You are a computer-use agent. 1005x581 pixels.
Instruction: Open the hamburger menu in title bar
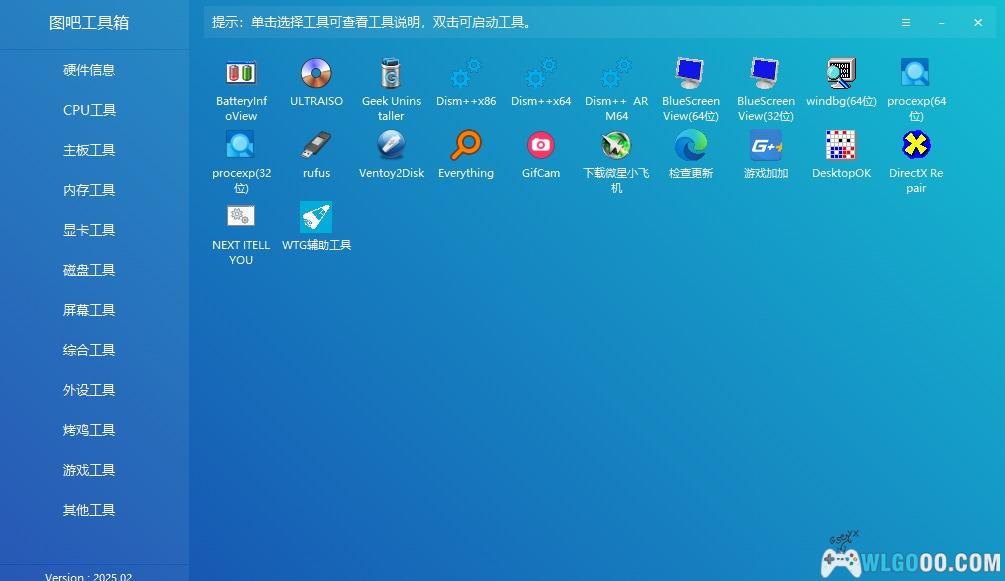pyautogui.click(x=906, y=22)
